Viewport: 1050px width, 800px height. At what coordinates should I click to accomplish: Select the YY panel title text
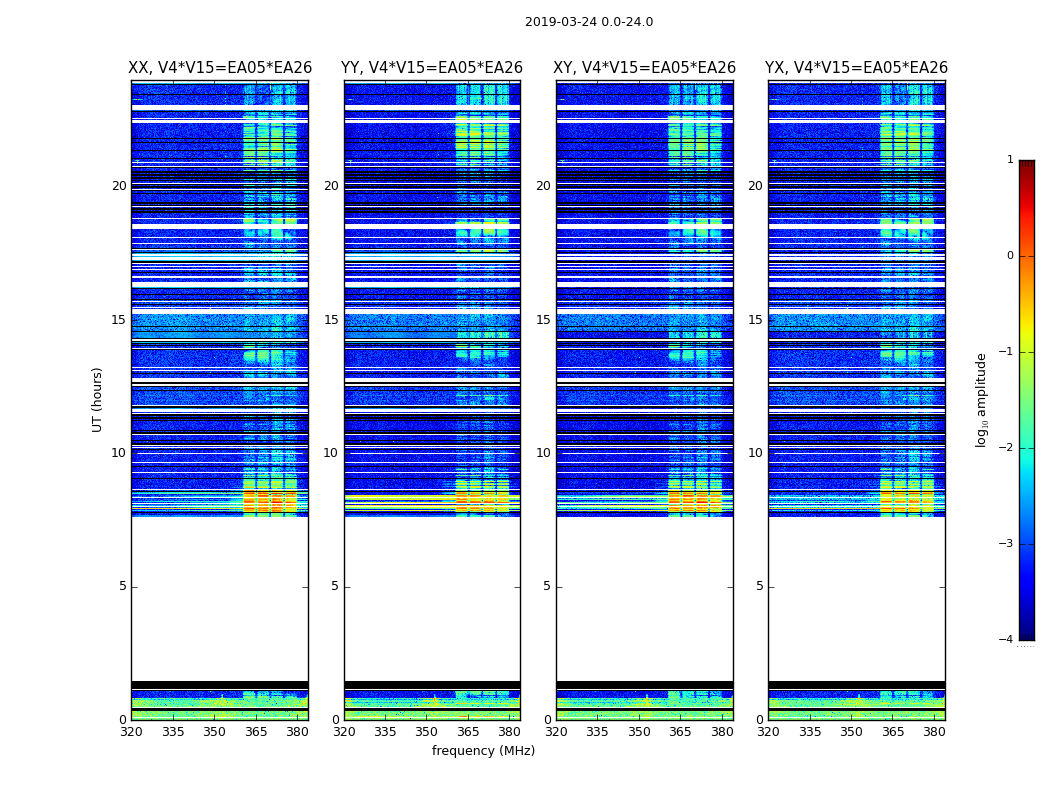432,68
